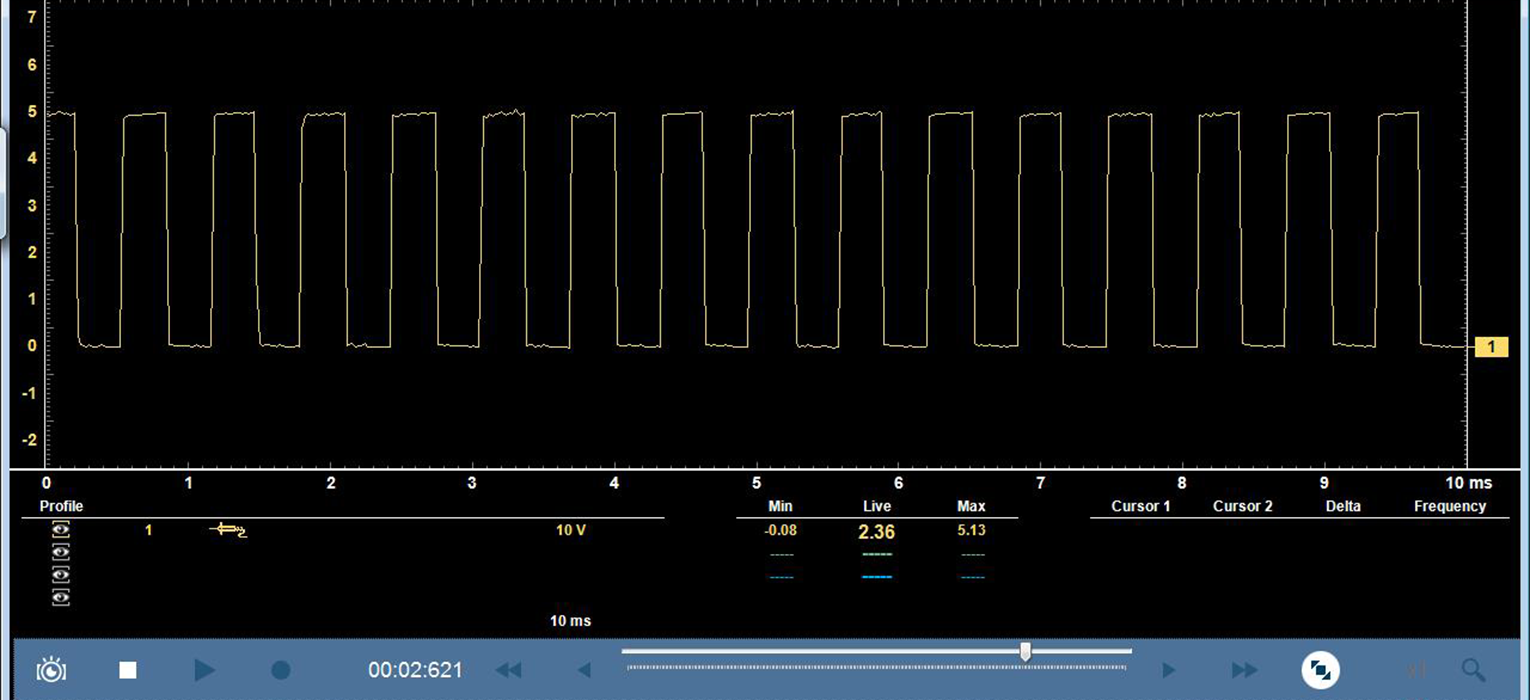Click the expand/collapse view round icon
Viewport: 1530px width, 700px height.
tap(1320, 670)
